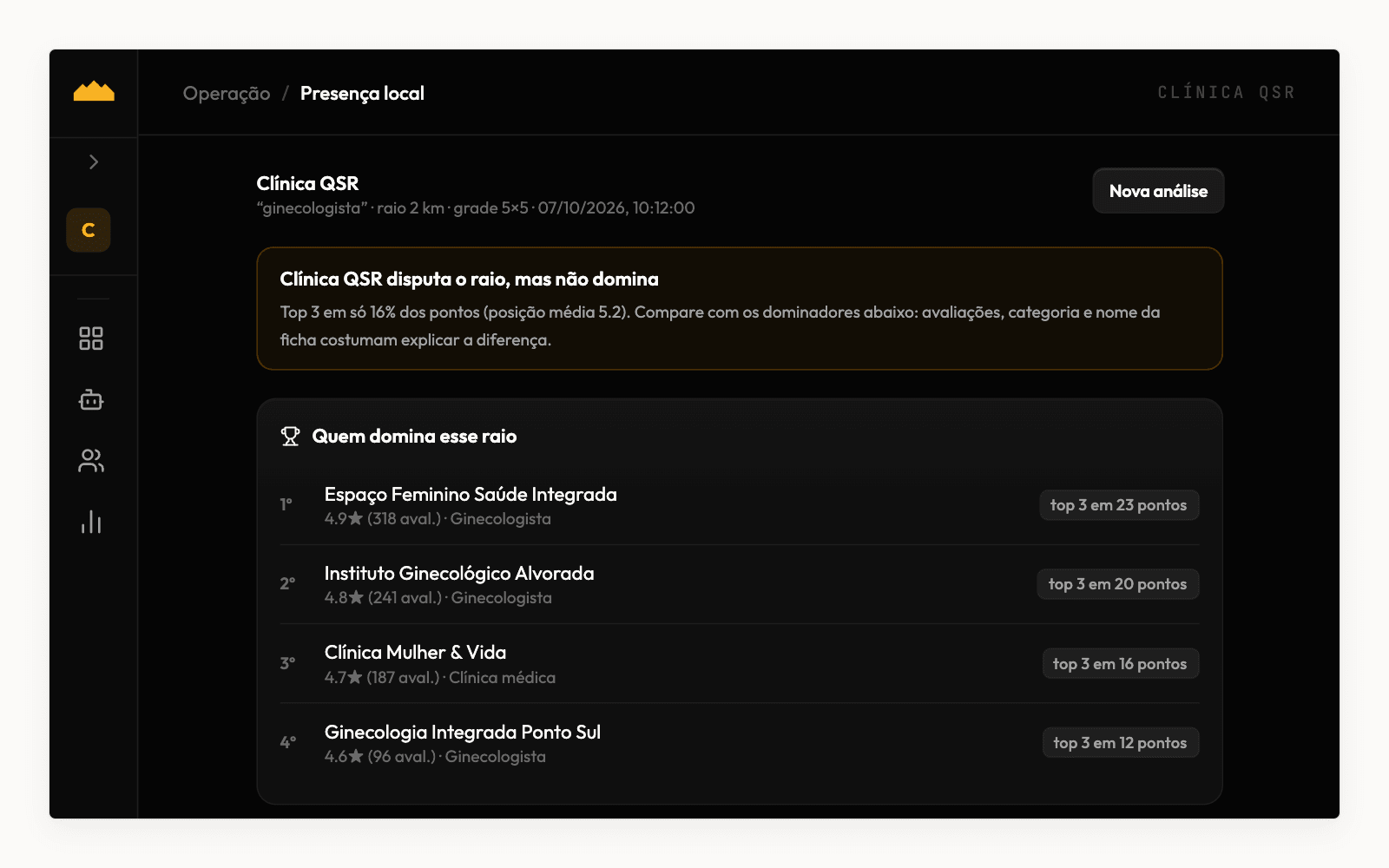Go to the Operação breadcrumb
The image size is (1389, 868).
point(227,94)
